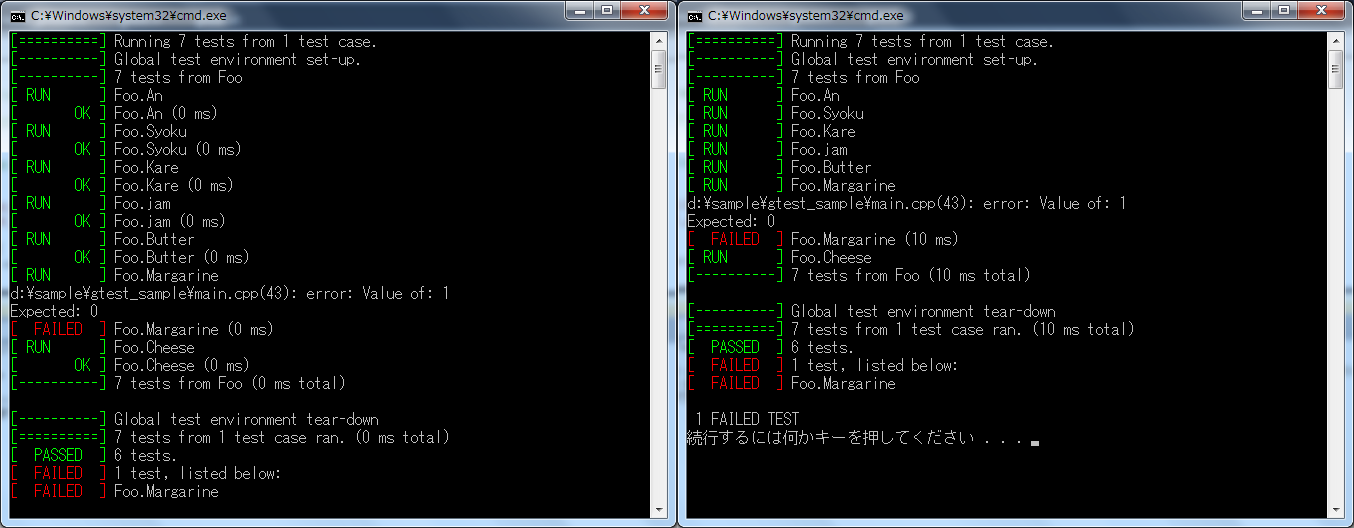Click main.cpp(43) error line in right window
This screenshot has height=528, width=1354.
coord(907,203)
